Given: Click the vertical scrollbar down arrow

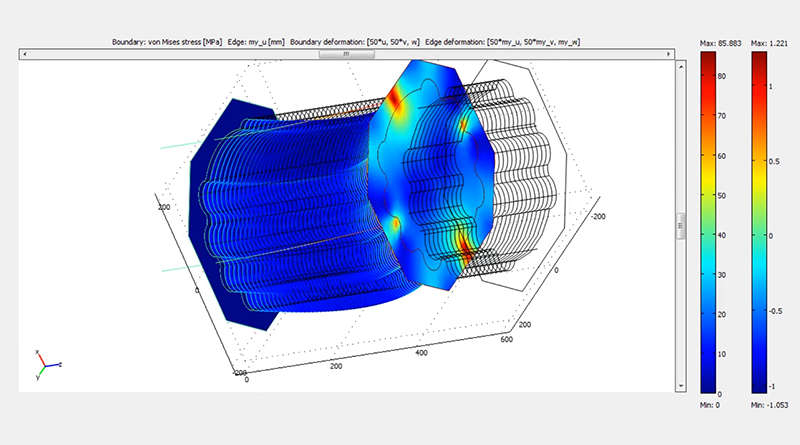Looking at the screenshot, I should (x=681, y=388).
